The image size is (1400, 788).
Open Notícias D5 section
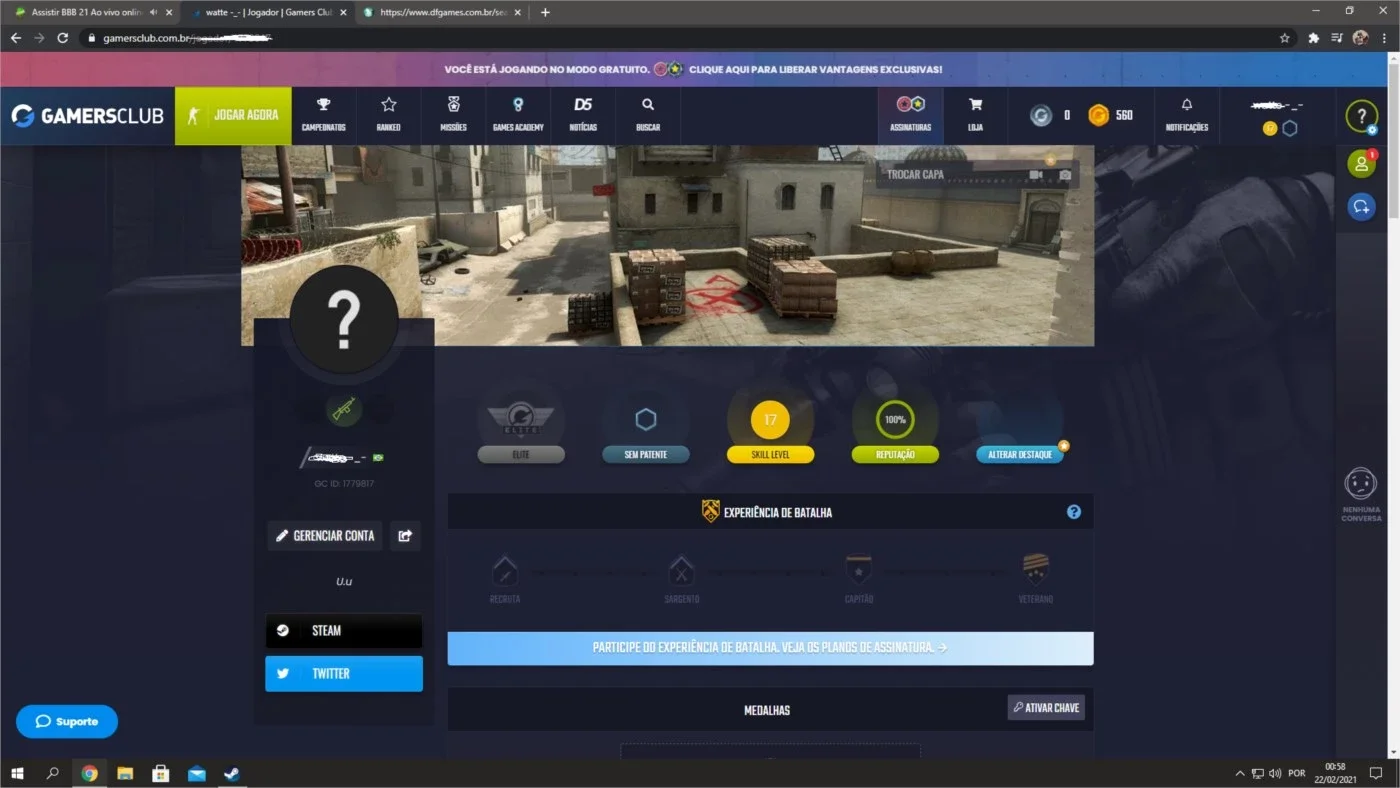pyautogui.click(x=583, y=116)
